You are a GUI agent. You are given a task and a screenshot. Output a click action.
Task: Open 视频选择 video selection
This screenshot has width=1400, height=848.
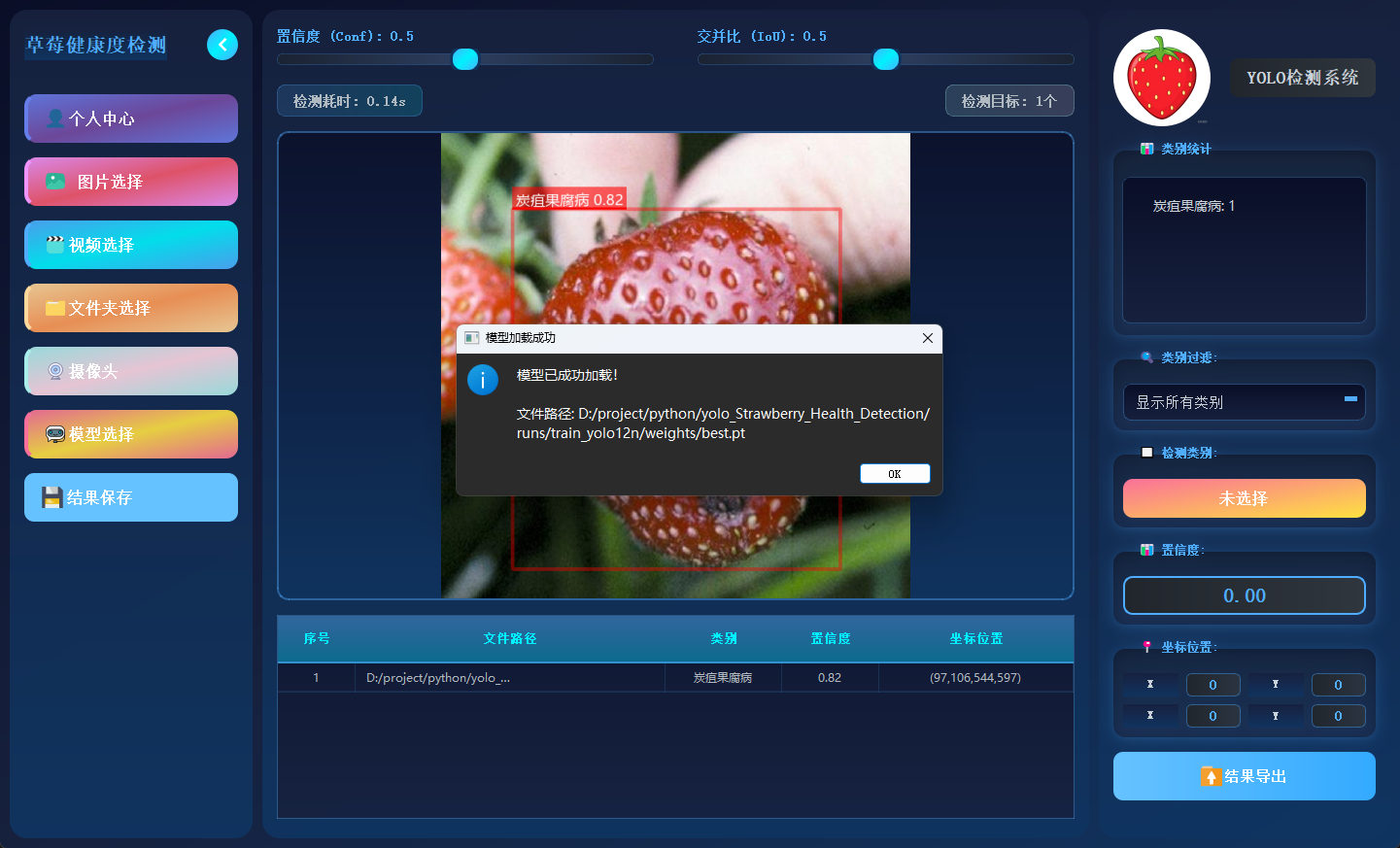click(x=131, y=245)
